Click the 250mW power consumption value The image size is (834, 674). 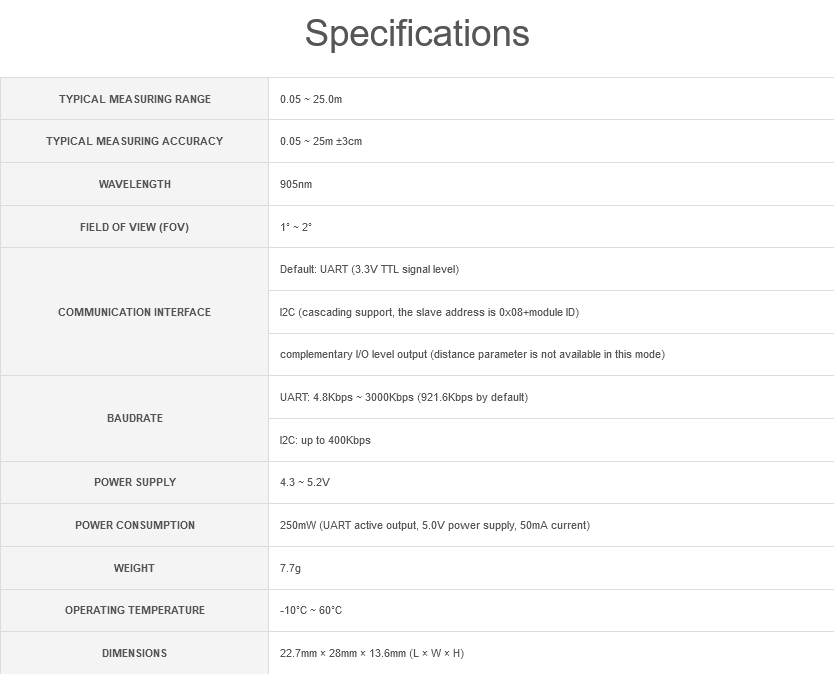[x=435, y=525]
